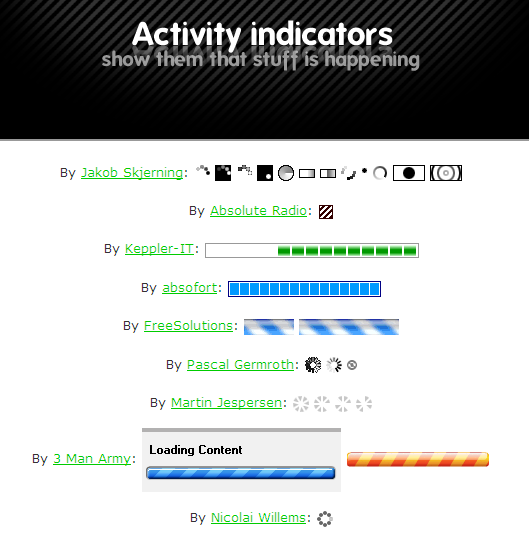Follow the FreeSolutions link

point(188,325)
